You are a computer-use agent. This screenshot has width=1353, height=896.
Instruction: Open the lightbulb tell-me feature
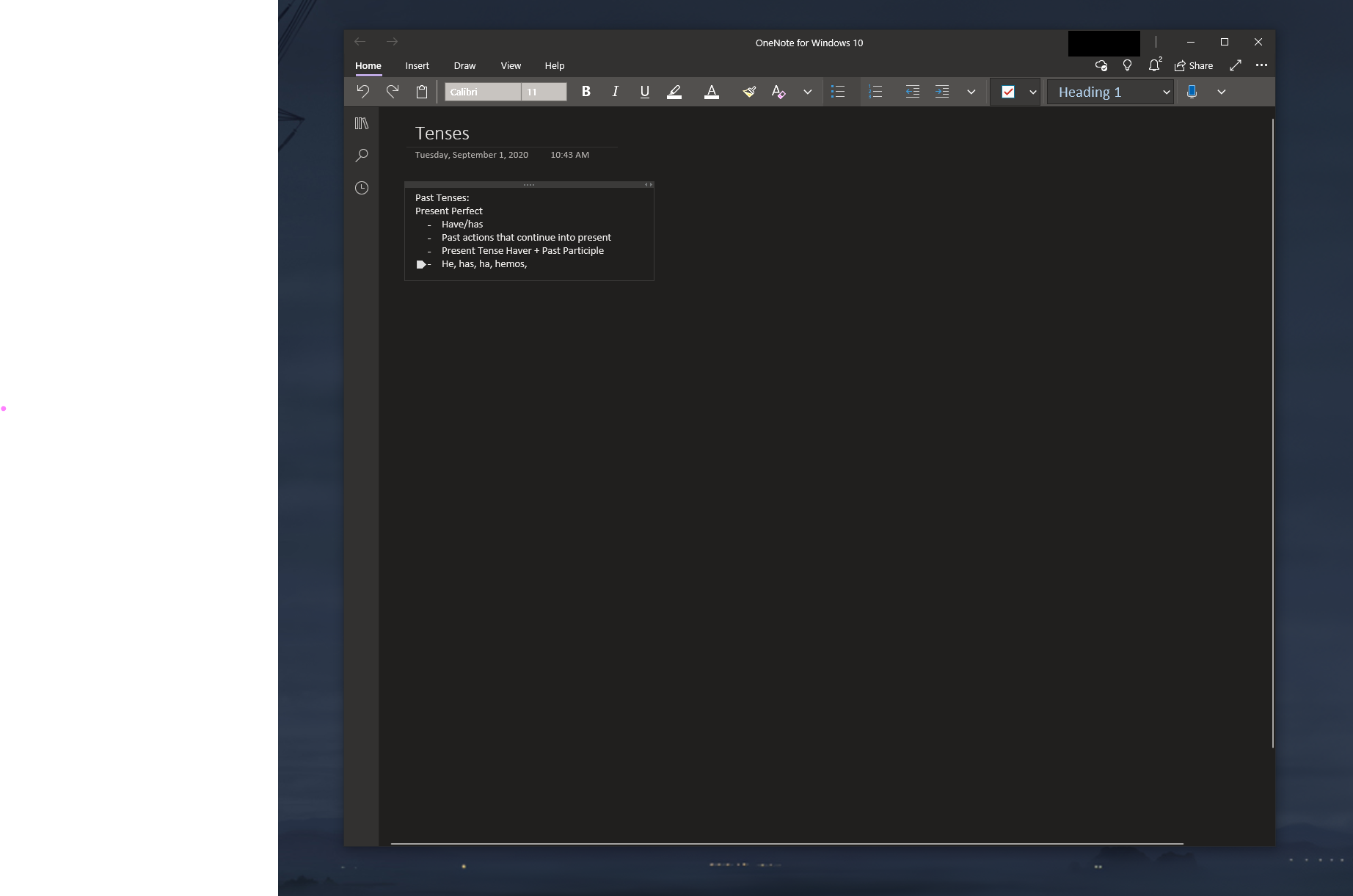[x=1128, y=65]
